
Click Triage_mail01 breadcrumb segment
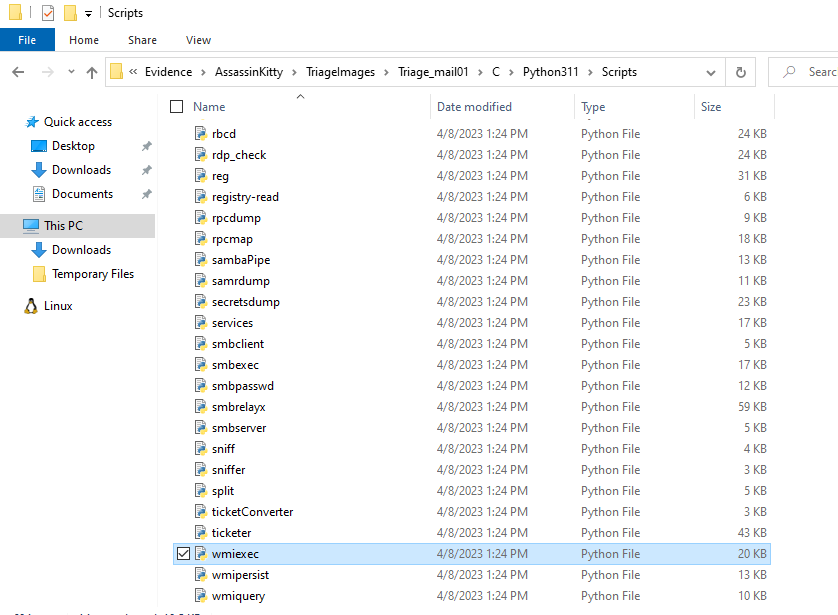[433, 72]
